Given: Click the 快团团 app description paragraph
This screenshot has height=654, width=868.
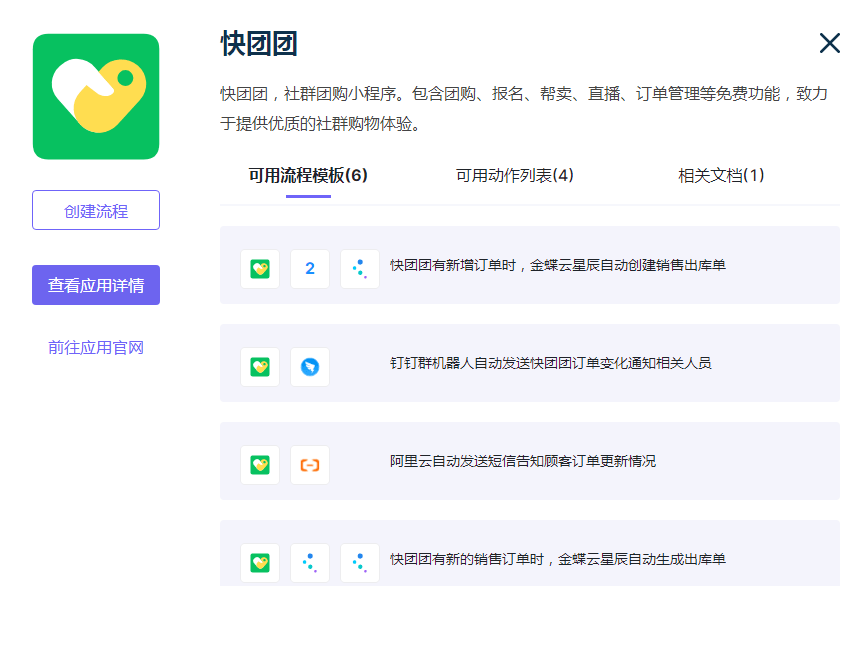Looking at the screenshot, I should [x=524, y=109].
